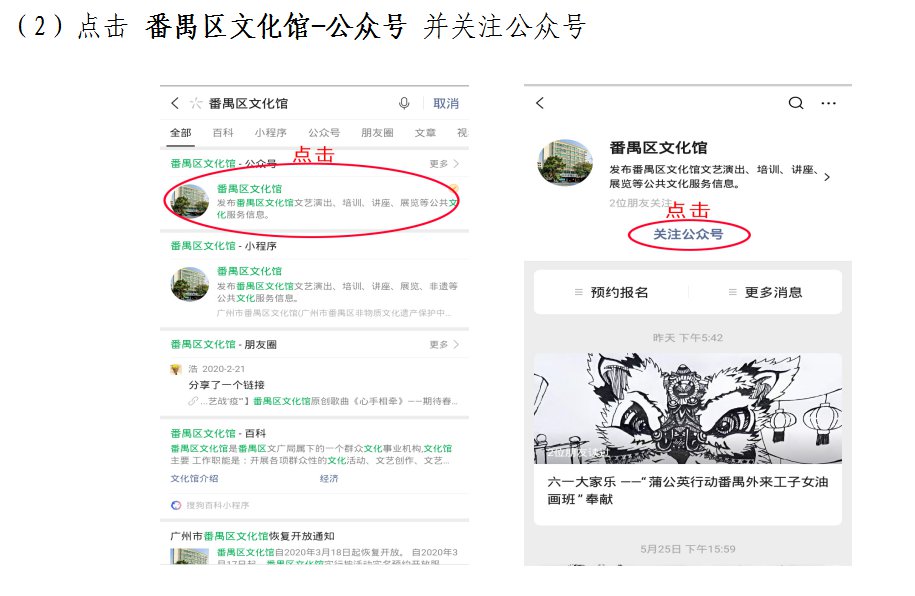
Task: Open the lion dance article thumbnail
Action: 688,408
